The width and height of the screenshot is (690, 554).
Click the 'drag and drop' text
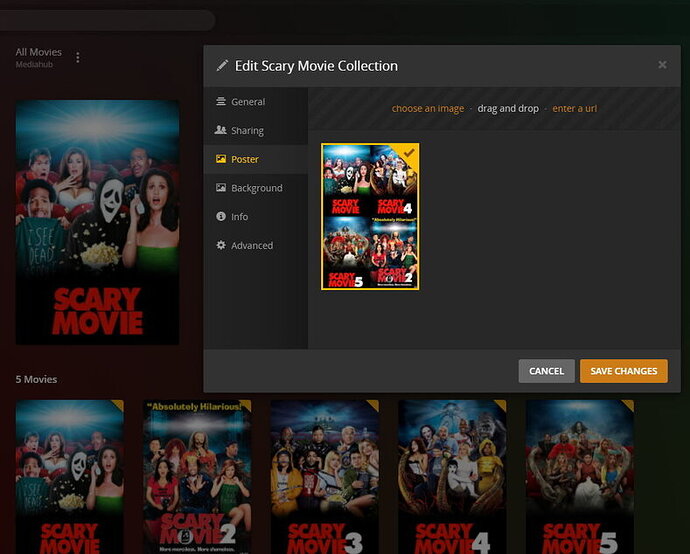(508, 109)
